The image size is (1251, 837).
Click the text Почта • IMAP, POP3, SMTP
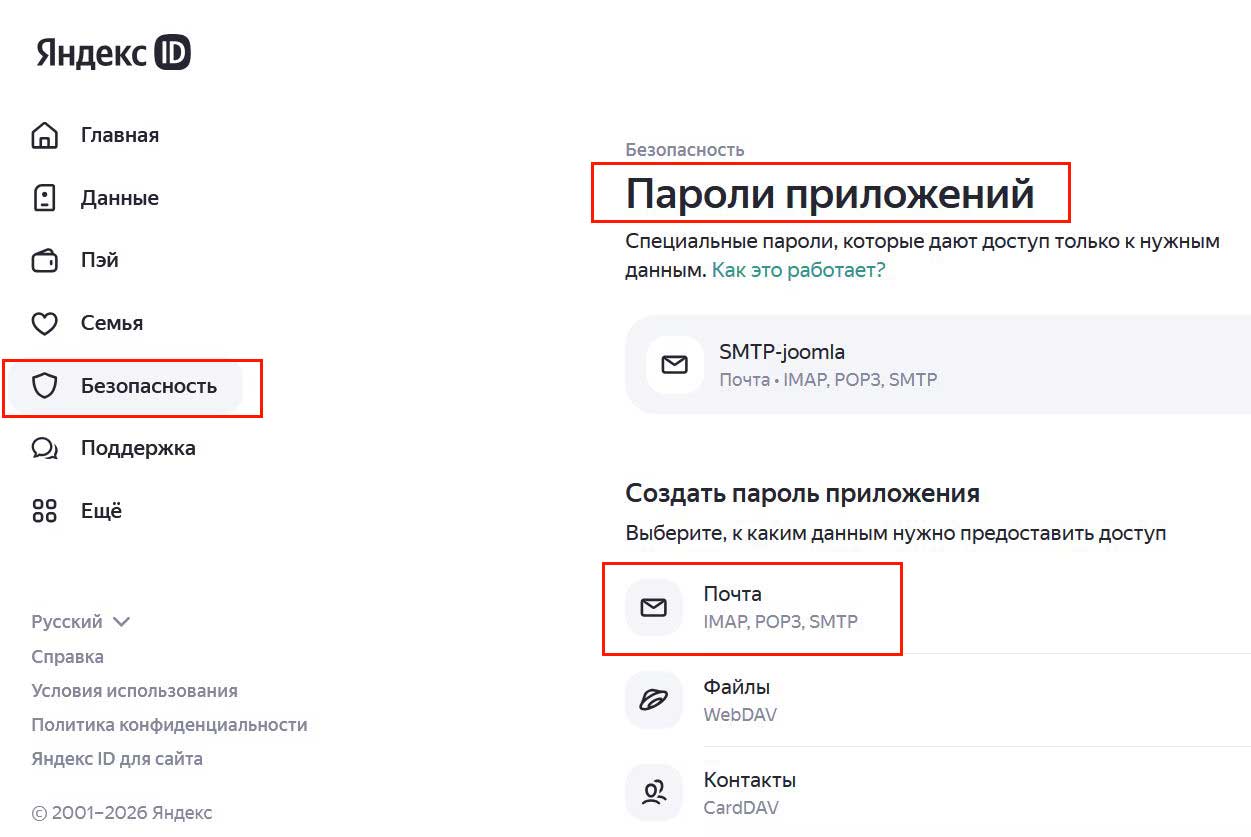(828, 380)
